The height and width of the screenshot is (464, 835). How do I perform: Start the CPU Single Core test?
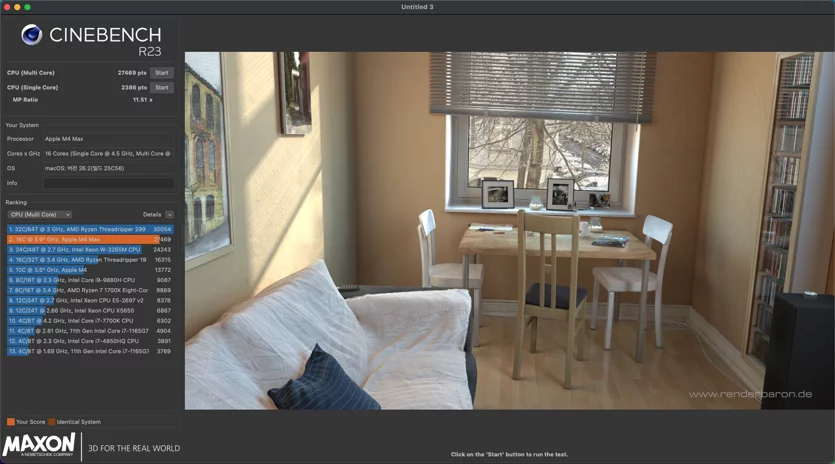[x=162, y=87]
